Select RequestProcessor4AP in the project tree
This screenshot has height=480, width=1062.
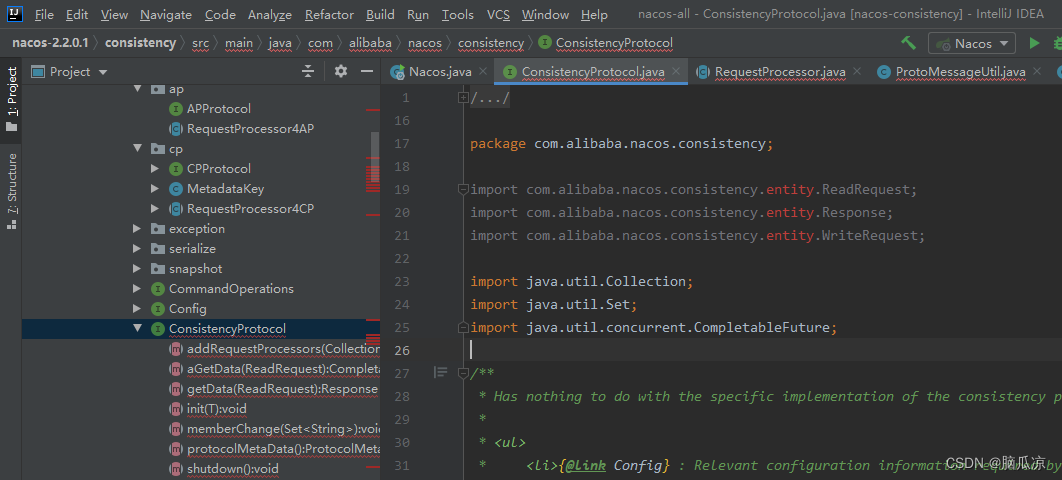point(250,129)
